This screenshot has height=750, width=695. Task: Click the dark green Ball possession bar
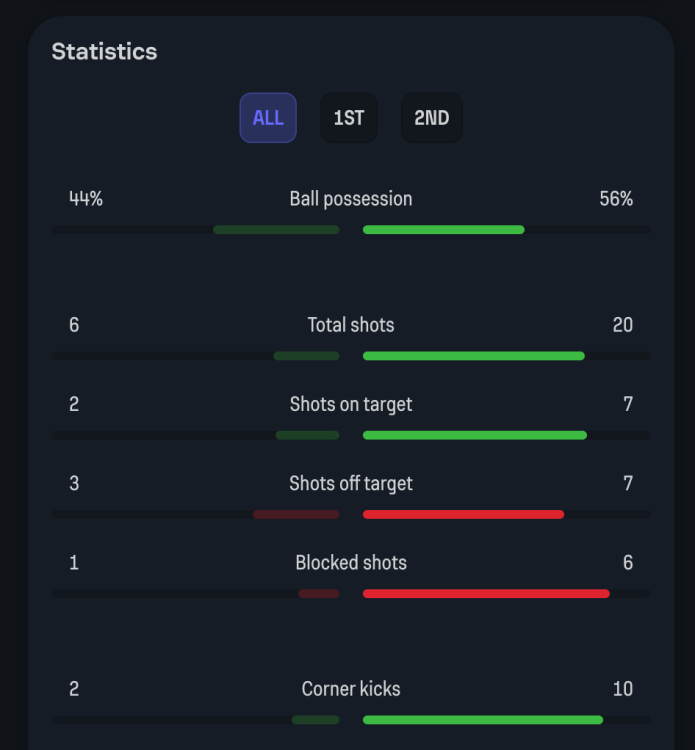point(276,230)
